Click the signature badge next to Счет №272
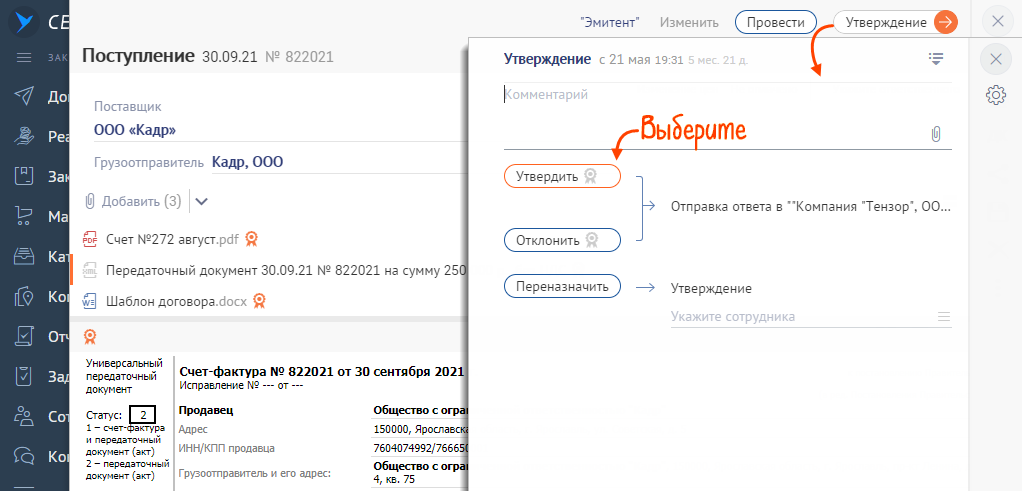Screen dimensions: 1022x491 tap(252, 239)
